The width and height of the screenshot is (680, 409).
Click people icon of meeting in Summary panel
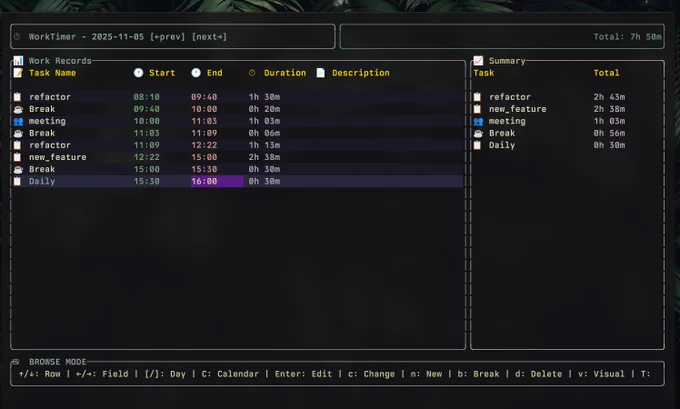click(478, 121)
